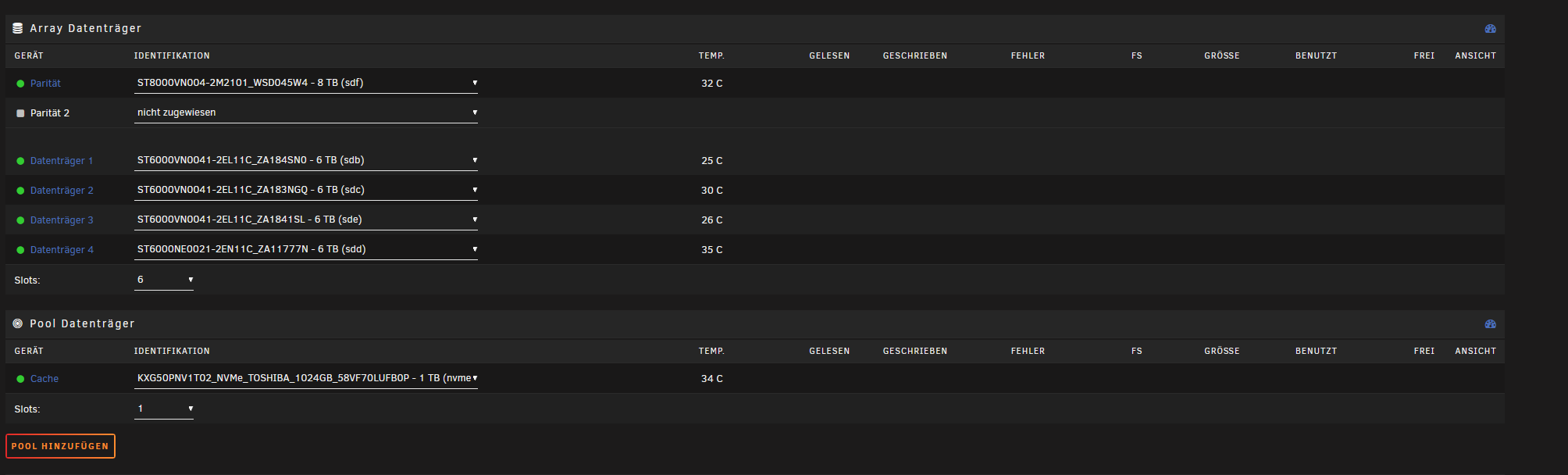Open Datenträger 4 ST6000NE0021 disk dropdown
Image resolution: width=1568 pixels, height=475 pixels.
pos(306,249)
